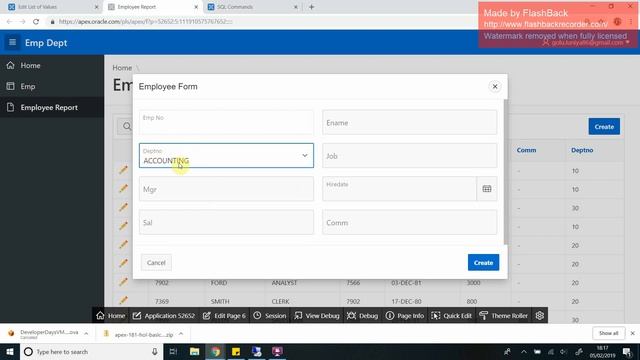Click the browser address bar URL
The width and height of the screenshot is (640, 360).
click(146, 22)
